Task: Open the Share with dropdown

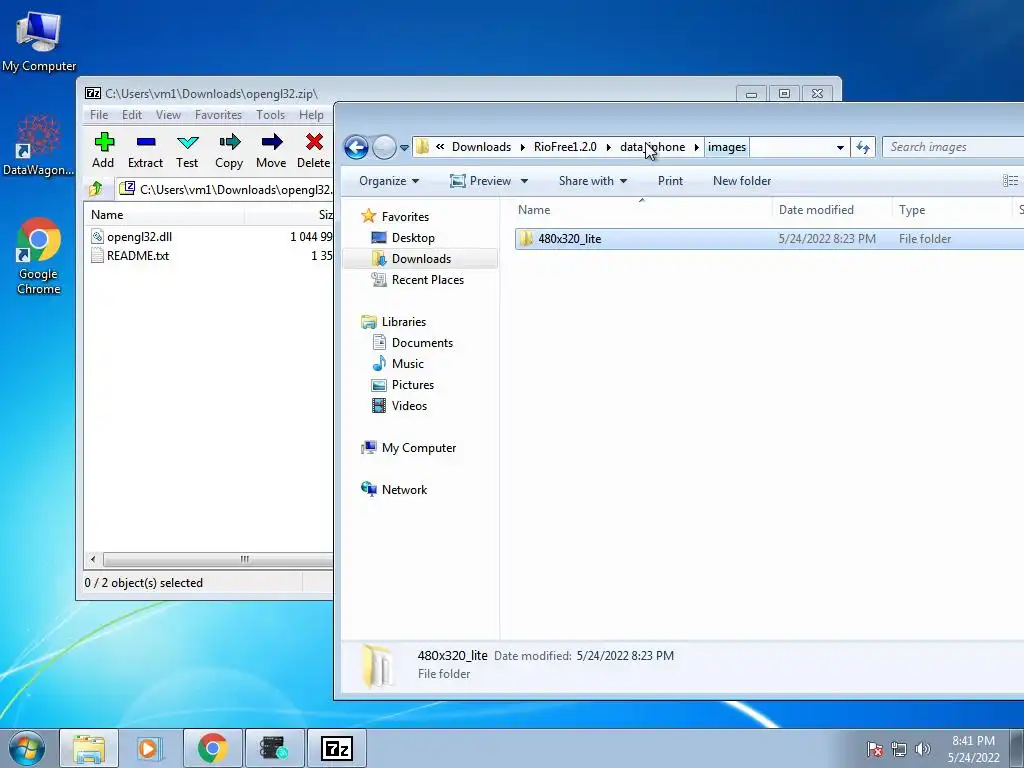Action: coord(592,181)
